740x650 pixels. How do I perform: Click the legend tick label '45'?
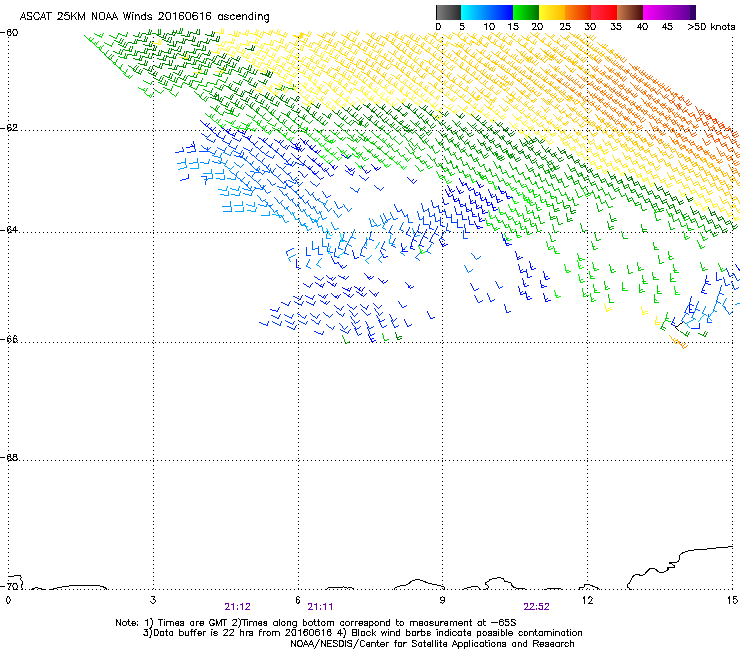[x=667, y=27]
